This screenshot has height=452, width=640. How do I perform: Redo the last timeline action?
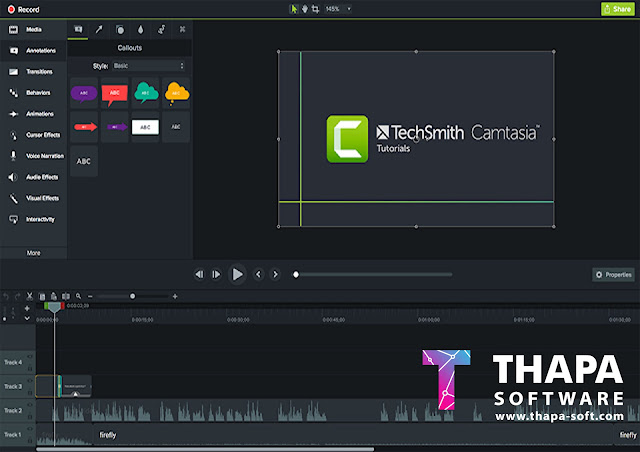[17, 296]
